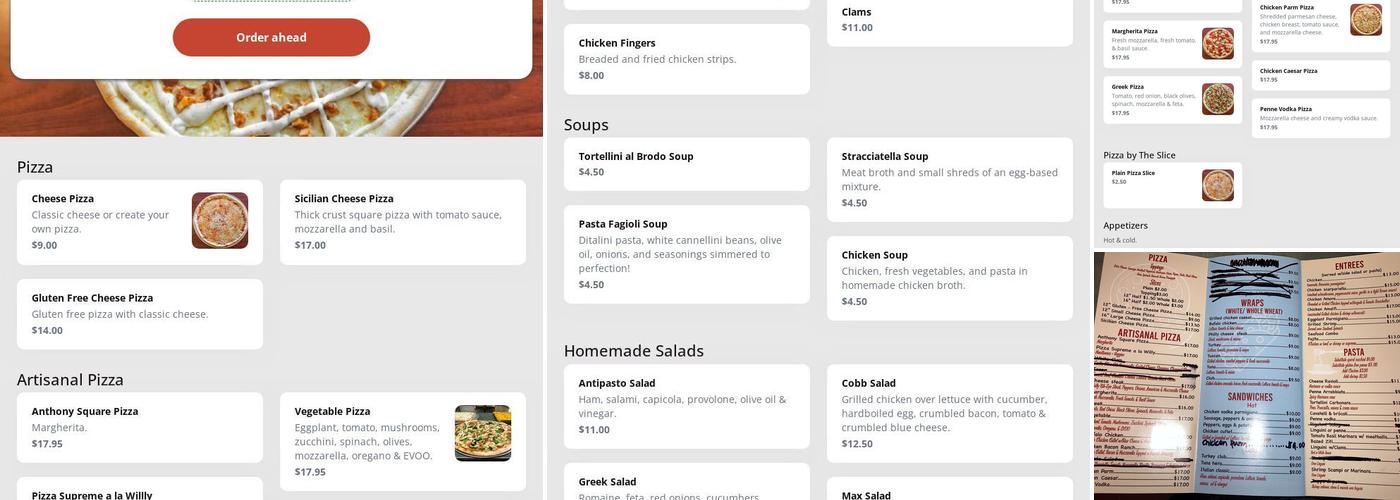Select the Antipasto Salad item
Screen dimensions: 1400x500
click(686, 406)
